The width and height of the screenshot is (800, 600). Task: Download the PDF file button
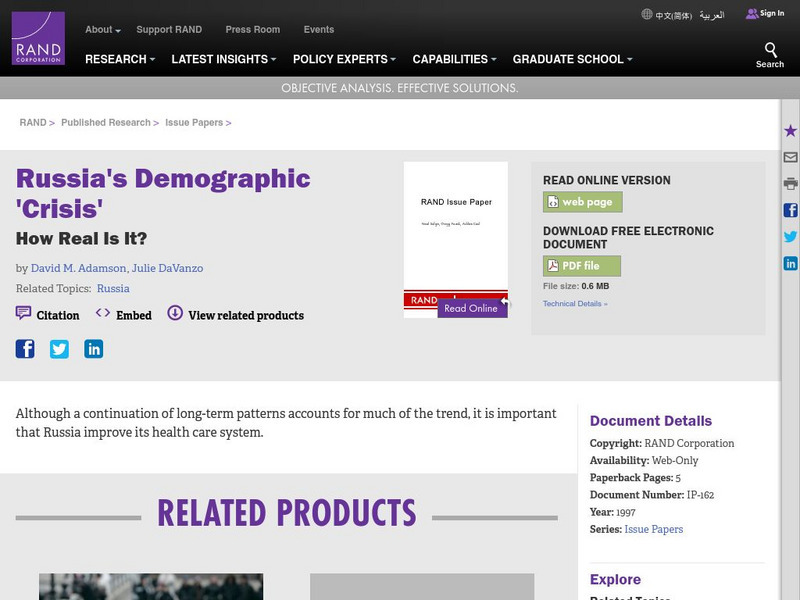[x=582, y=266]
